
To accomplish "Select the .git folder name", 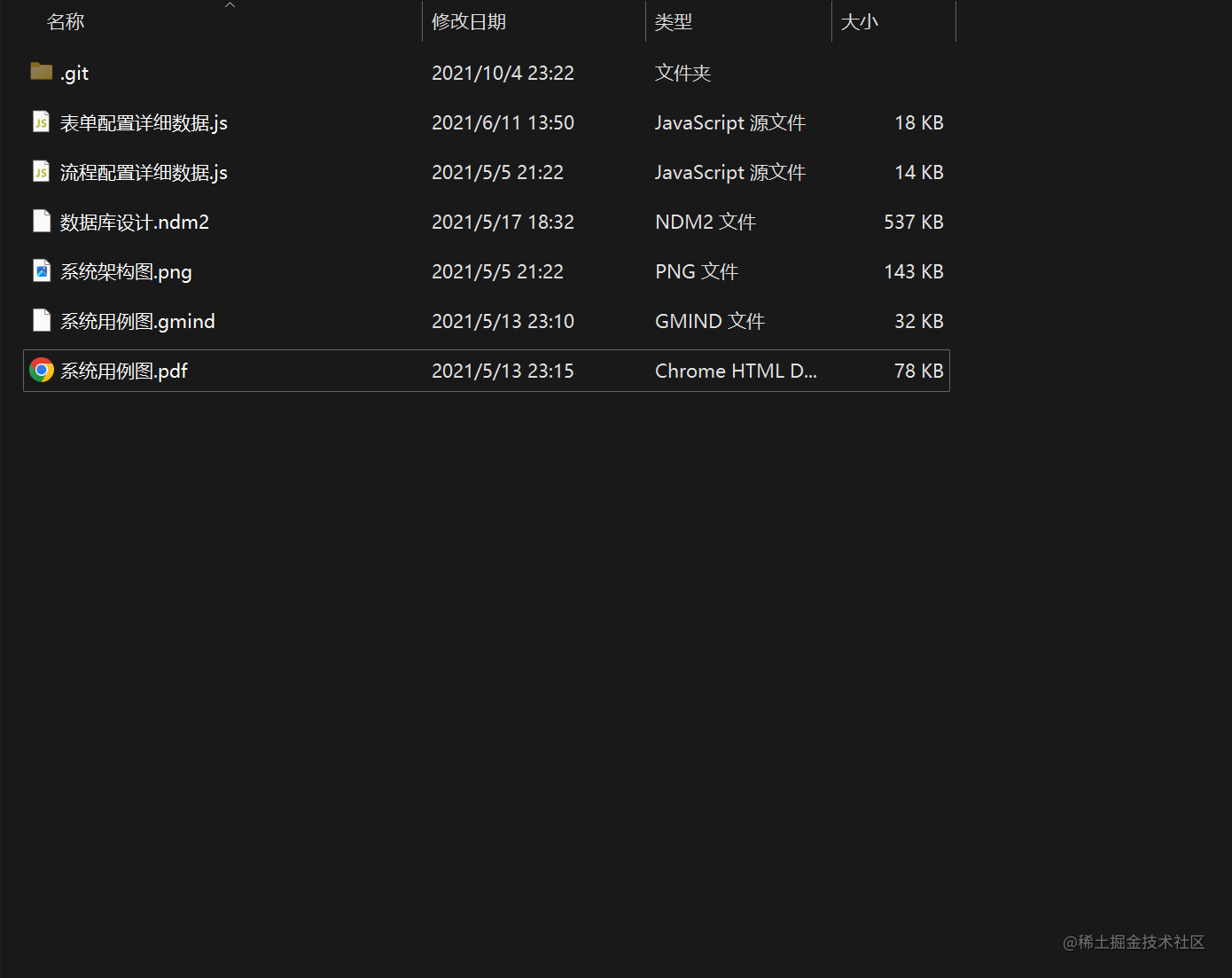I will point(74,74).
